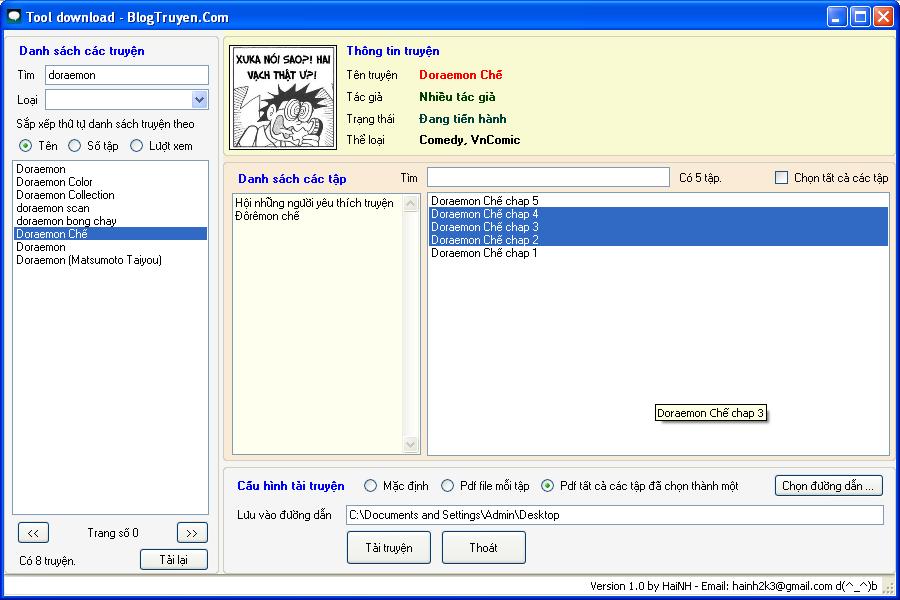Minimize the Tool download window

837,16
